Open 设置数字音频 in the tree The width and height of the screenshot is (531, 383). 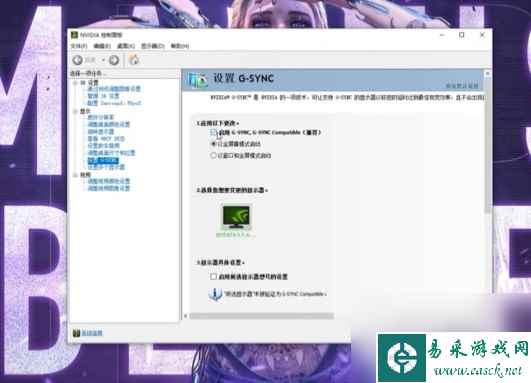tap(103, 146)
